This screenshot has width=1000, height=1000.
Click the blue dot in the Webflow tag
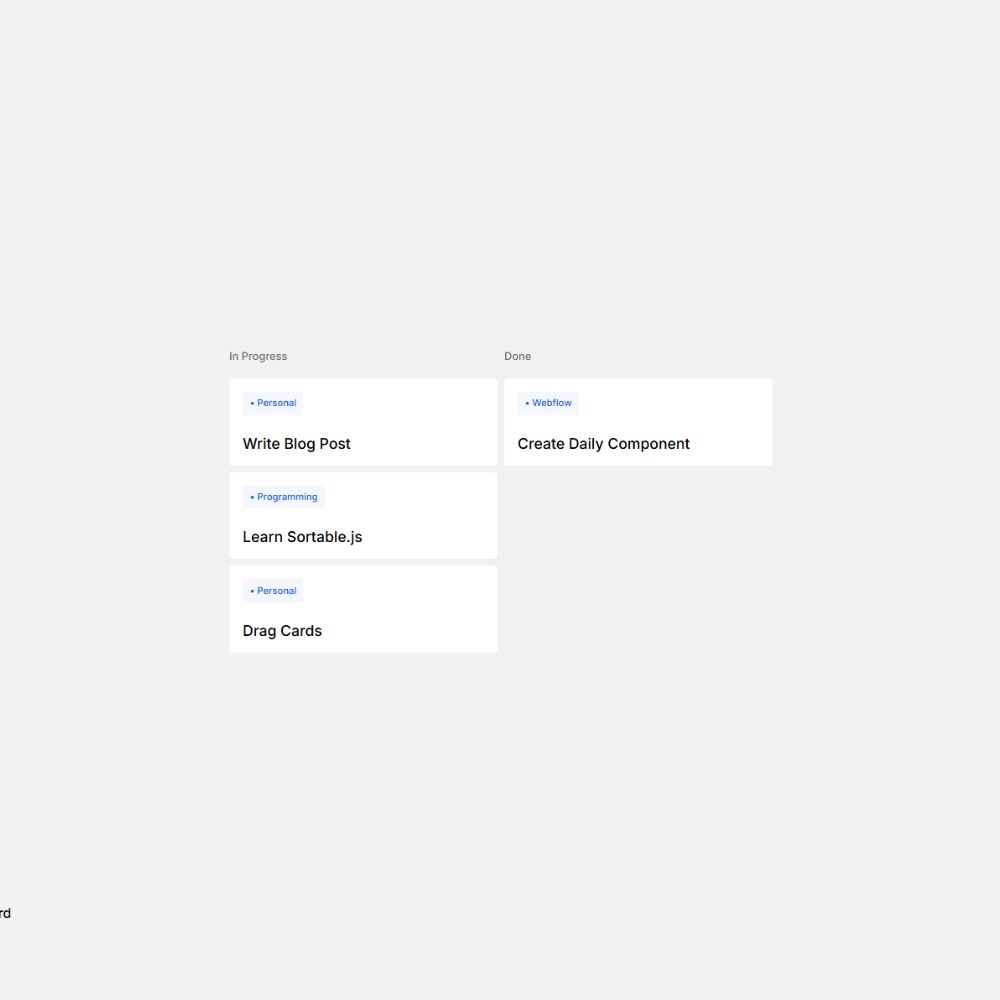[527, 404]
